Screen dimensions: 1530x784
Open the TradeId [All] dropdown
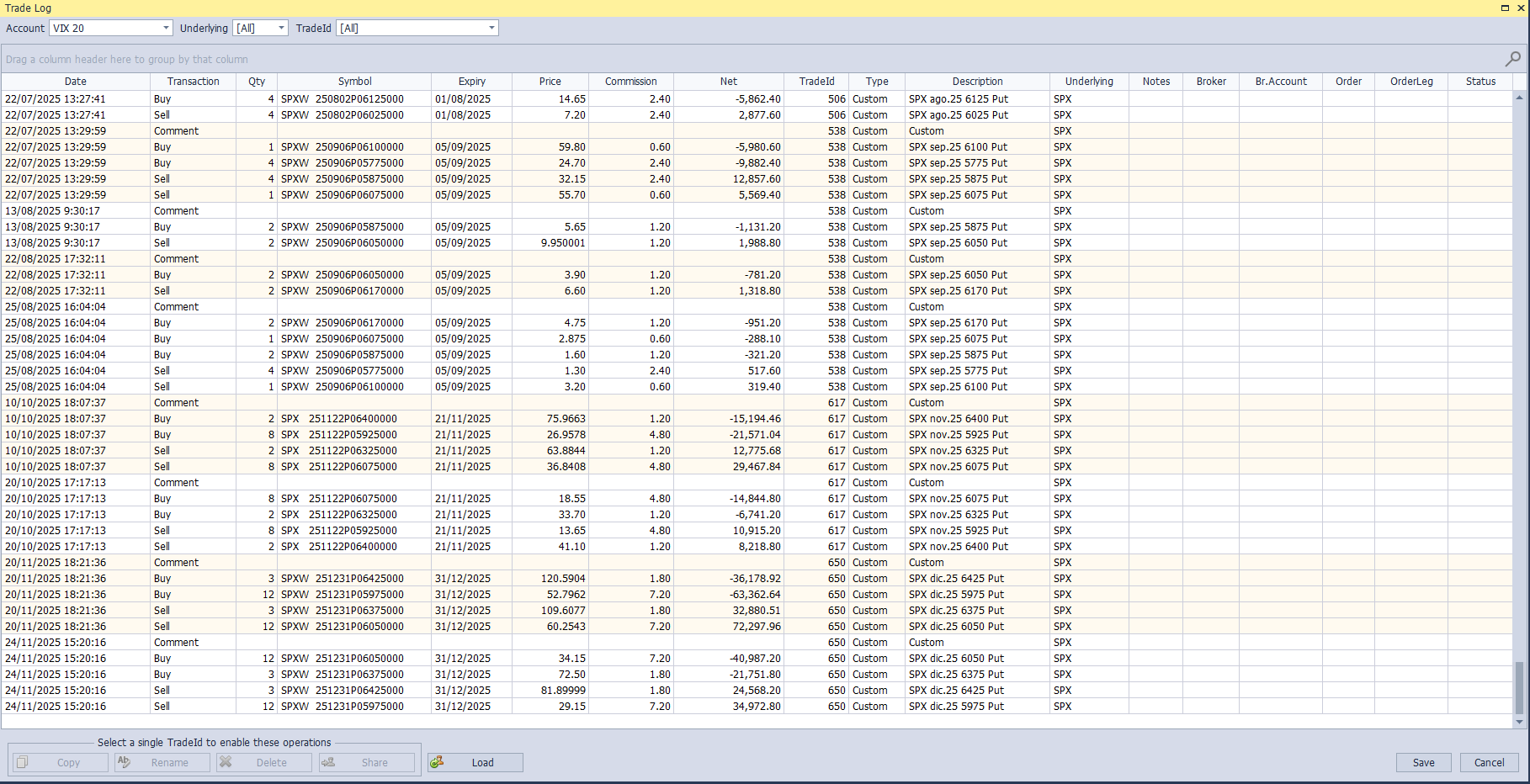(491, 28)
